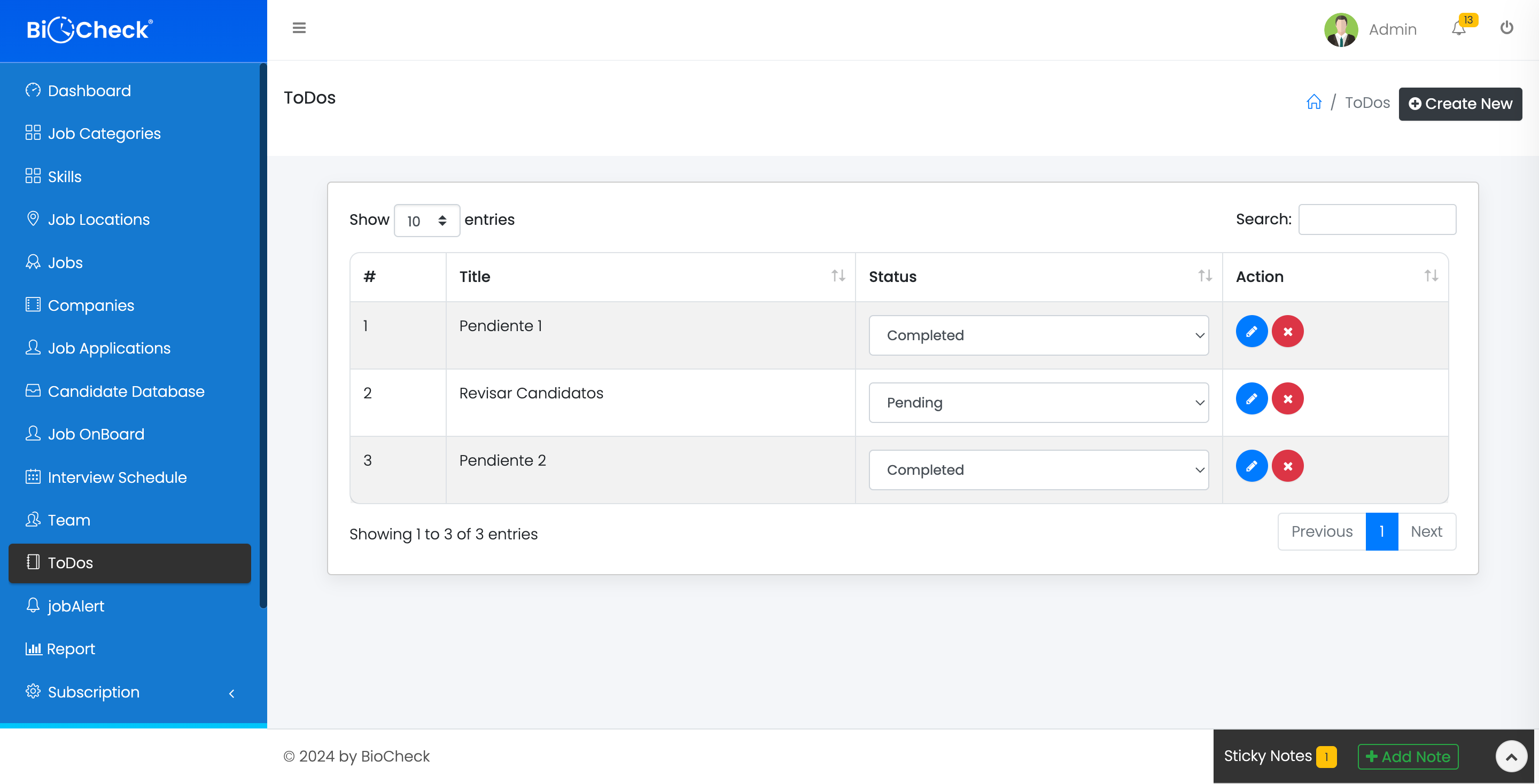The width and height of the screenshot is (1539, 784).
Task: Click the Revisar Candidatos title cell
Action: coord(651,403)
